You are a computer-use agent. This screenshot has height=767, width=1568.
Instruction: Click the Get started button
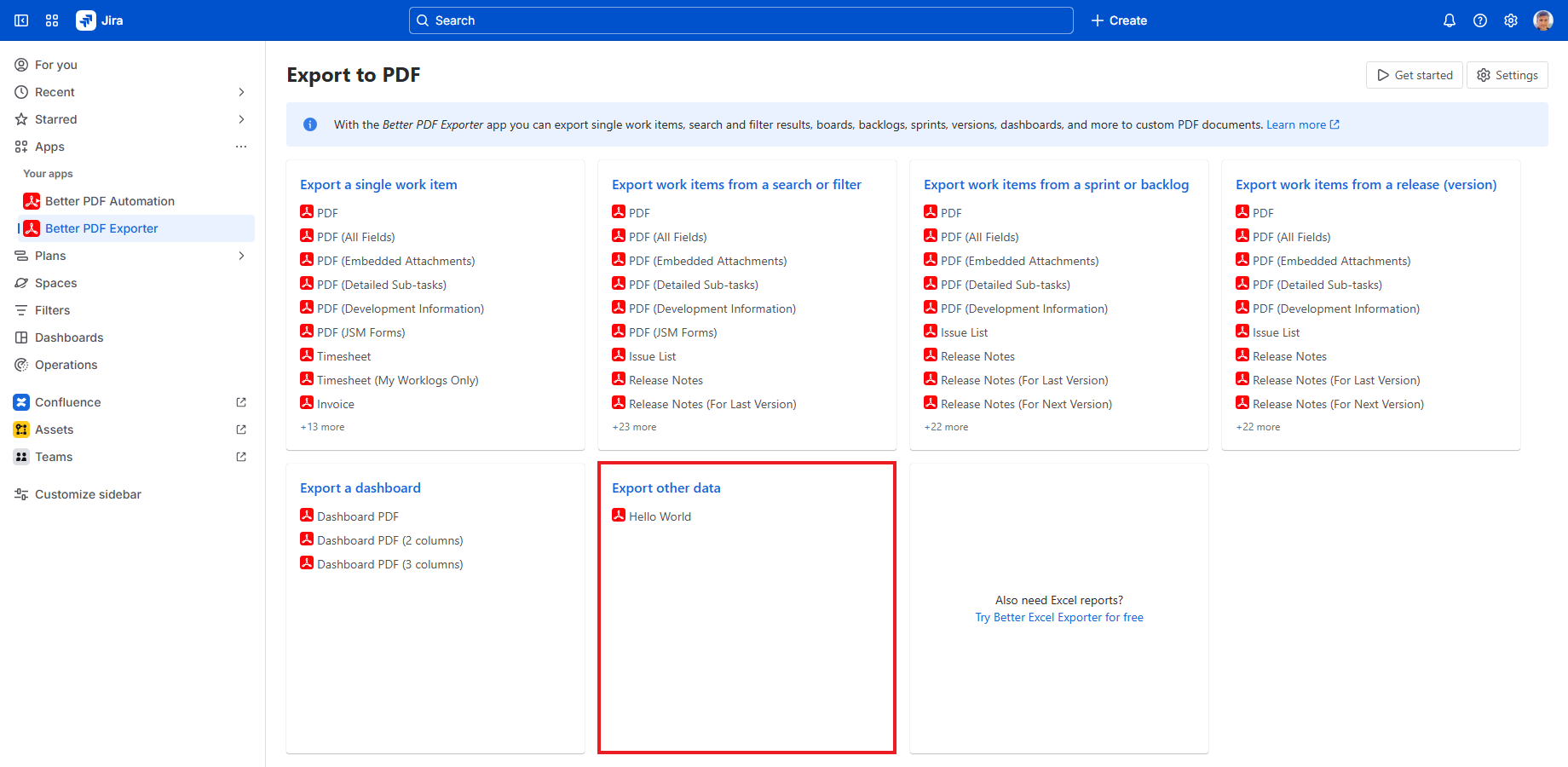(x=1414, y=75)
